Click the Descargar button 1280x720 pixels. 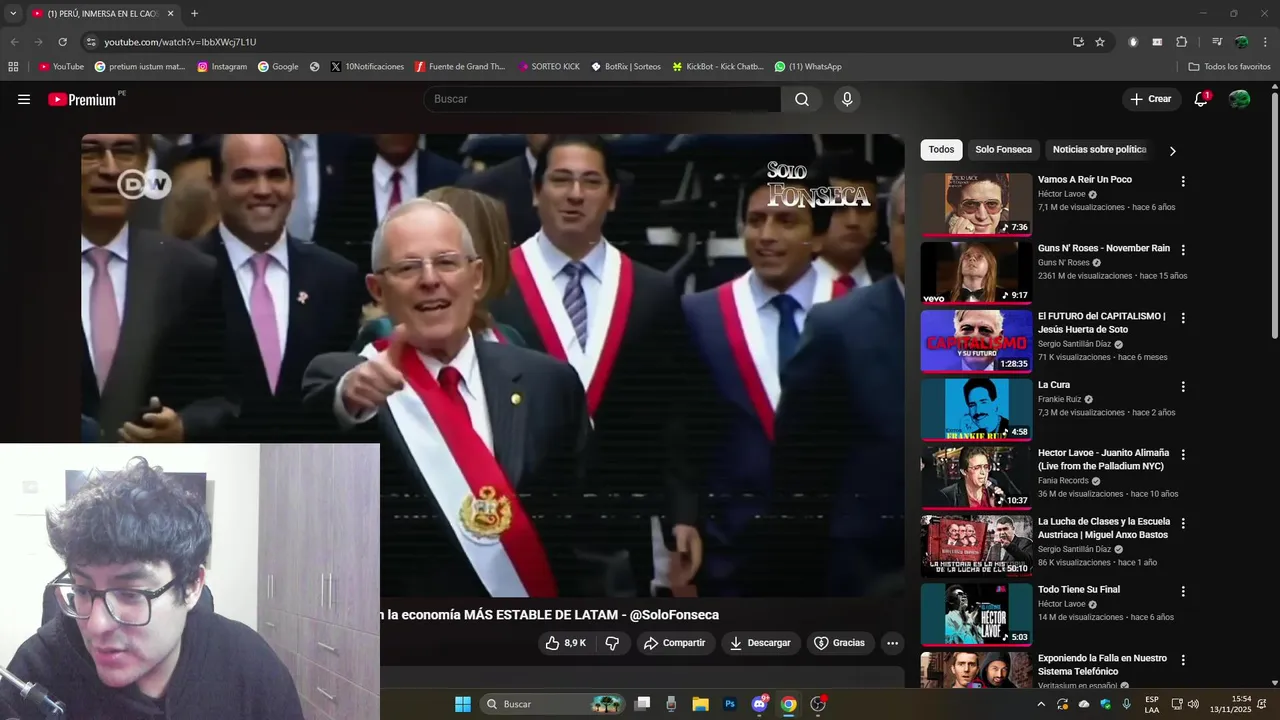760,643
